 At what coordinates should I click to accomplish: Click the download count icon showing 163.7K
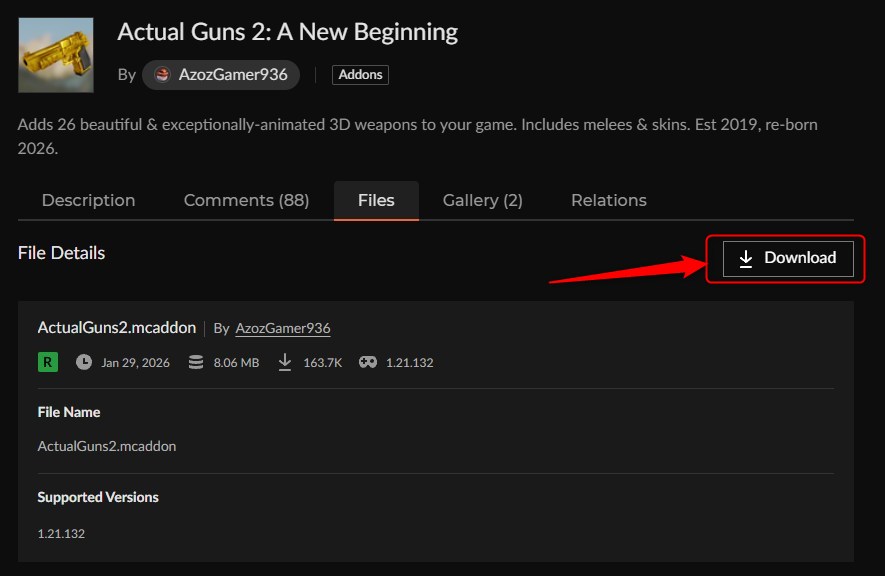(x=285, y=362)
